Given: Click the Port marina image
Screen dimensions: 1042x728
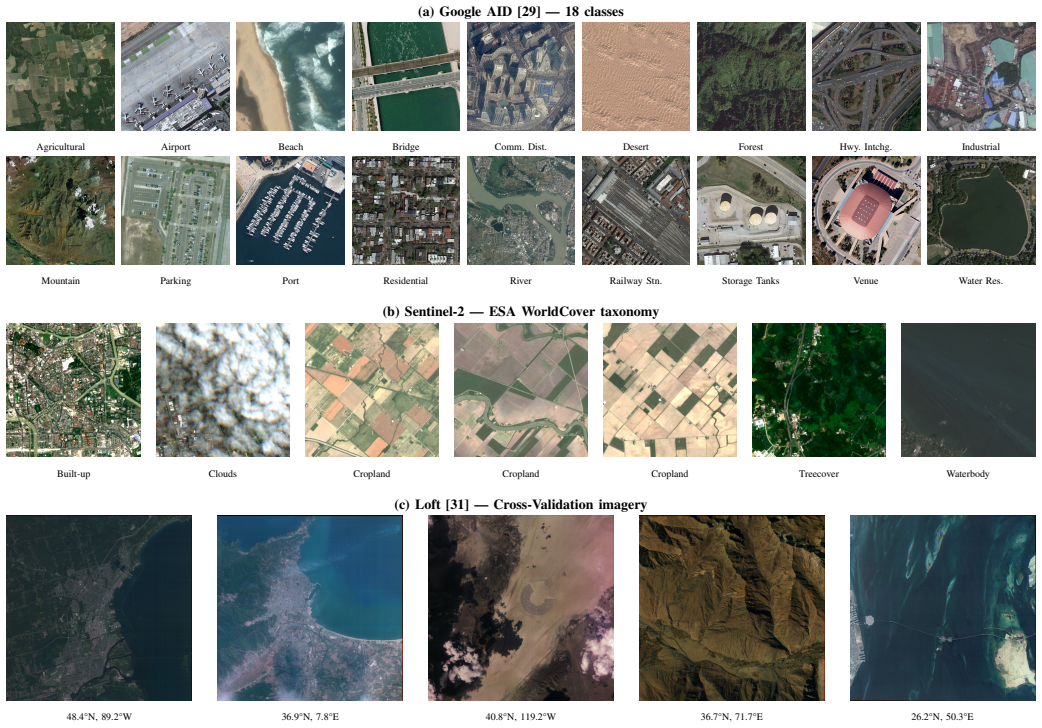Looking at the screenshot, I should tap(290, 211).
